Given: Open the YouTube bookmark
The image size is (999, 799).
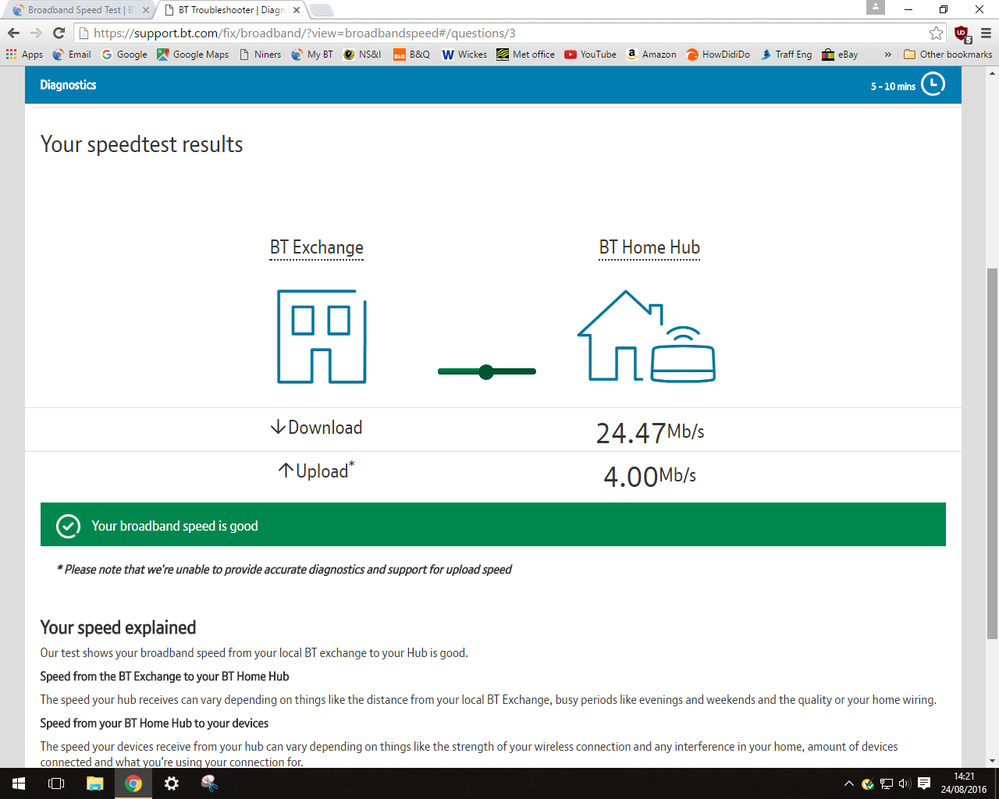Looking at the screenshot, I should 590,54.
